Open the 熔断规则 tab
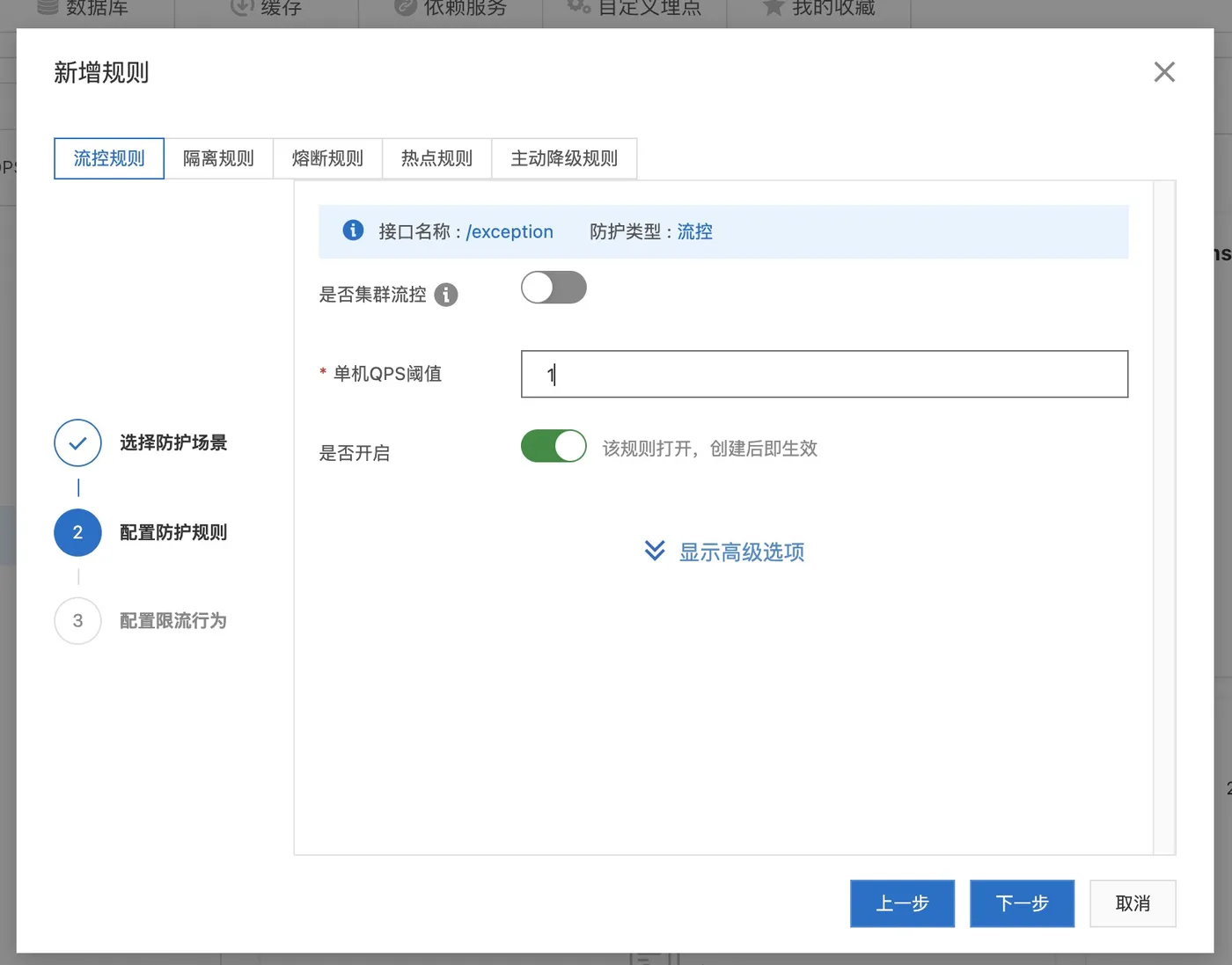The image size is (1232, 965). pyautogui.click(x=327, y=158)
